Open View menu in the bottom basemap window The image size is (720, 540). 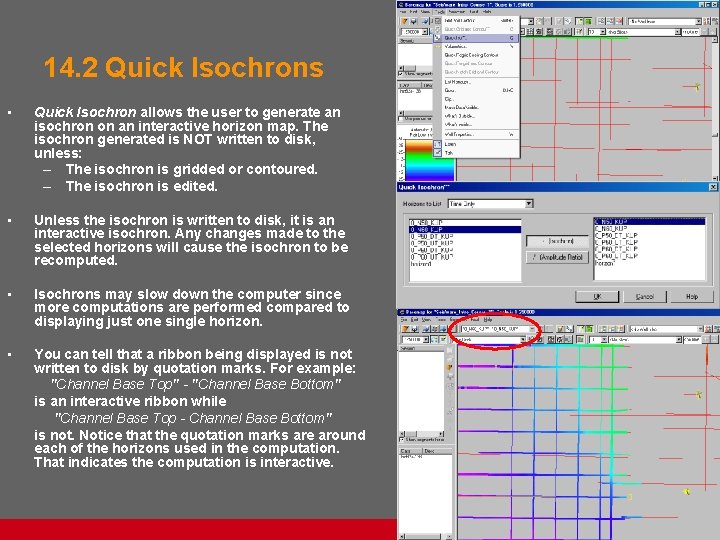[x=426, y=319]
